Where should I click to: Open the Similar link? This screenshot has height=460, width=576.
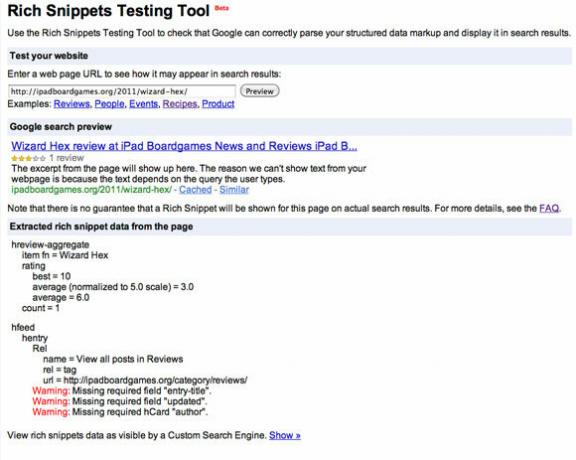click(234, 190)
